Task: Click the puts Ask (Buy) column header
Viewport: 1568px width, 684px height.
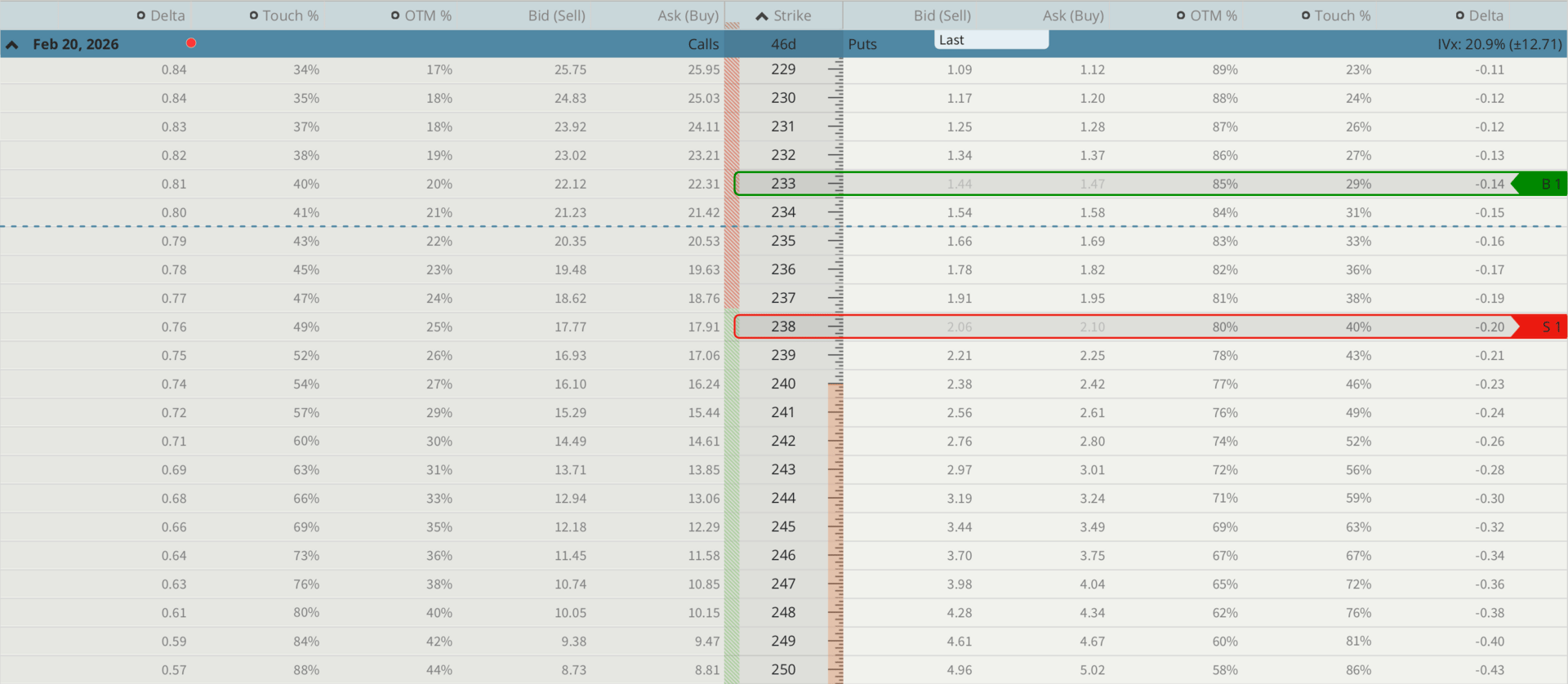Action: click(1073, 16)
